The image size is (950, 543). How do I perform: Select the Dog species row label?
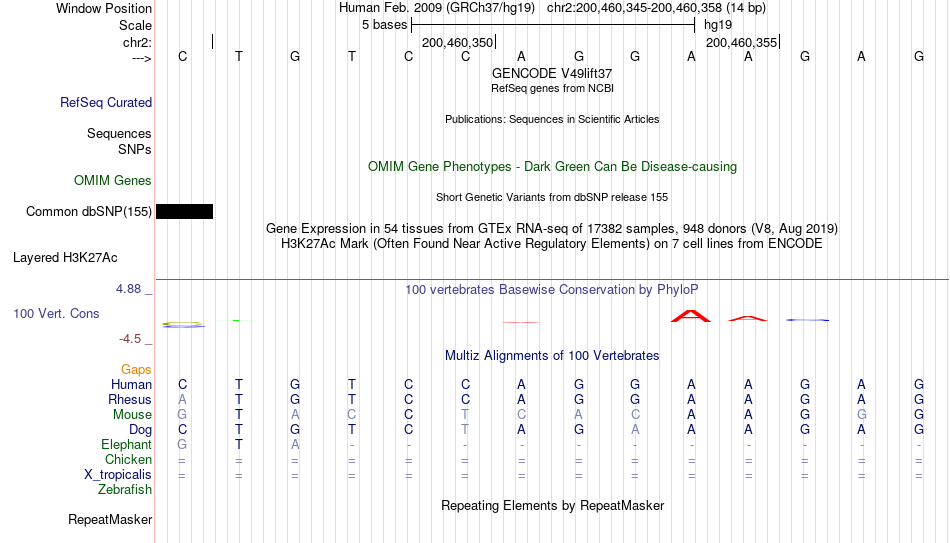pyautogui.click(x=141, y=430)
